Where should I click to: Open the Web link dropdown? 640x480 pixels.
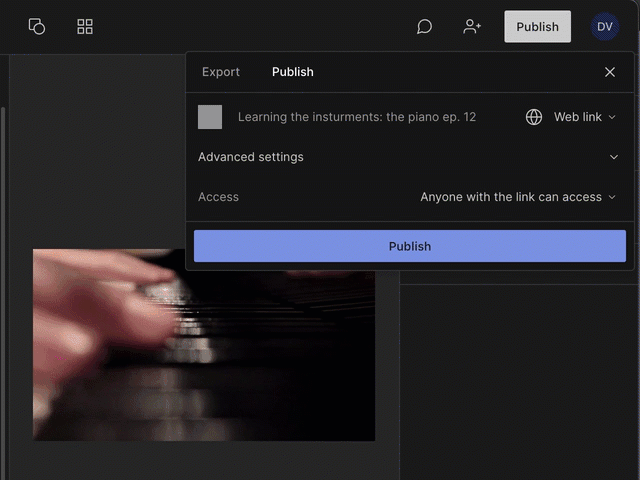coord(584,117)
